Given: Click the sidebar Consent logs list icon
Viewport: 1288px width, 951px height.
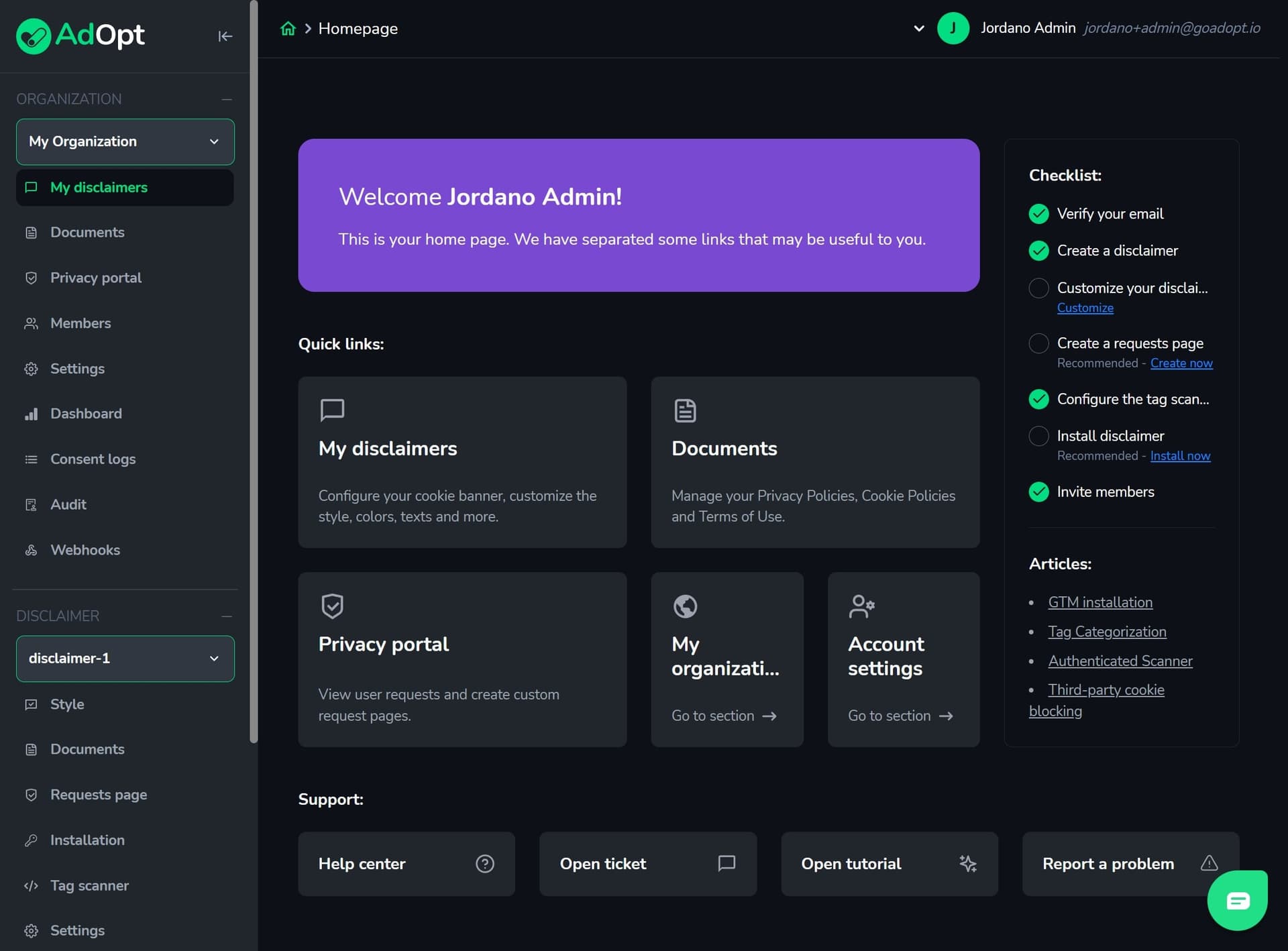Looking at the screenshot, I should point(31,459).
